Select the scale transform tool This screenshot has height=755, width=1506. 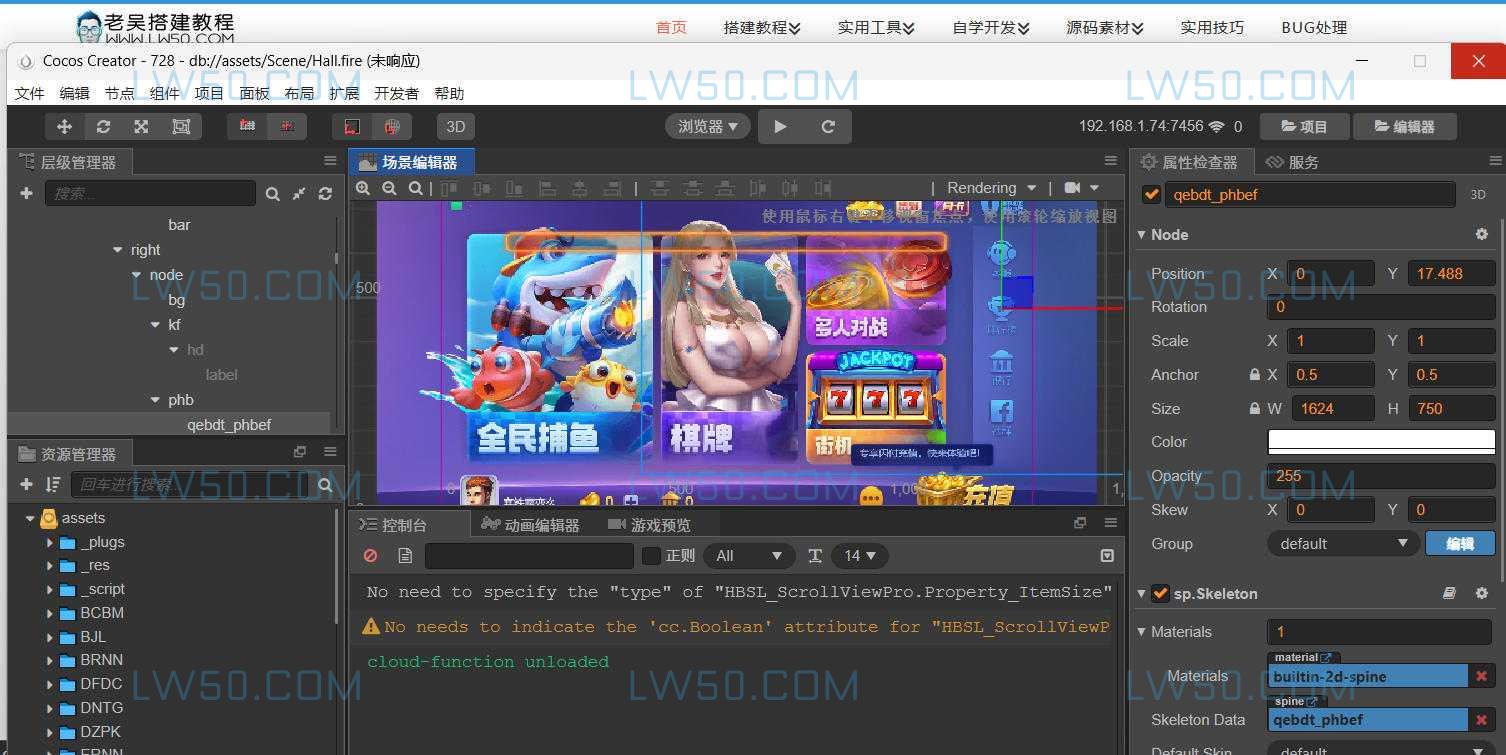pyautogui.click(x=141, y=126)
